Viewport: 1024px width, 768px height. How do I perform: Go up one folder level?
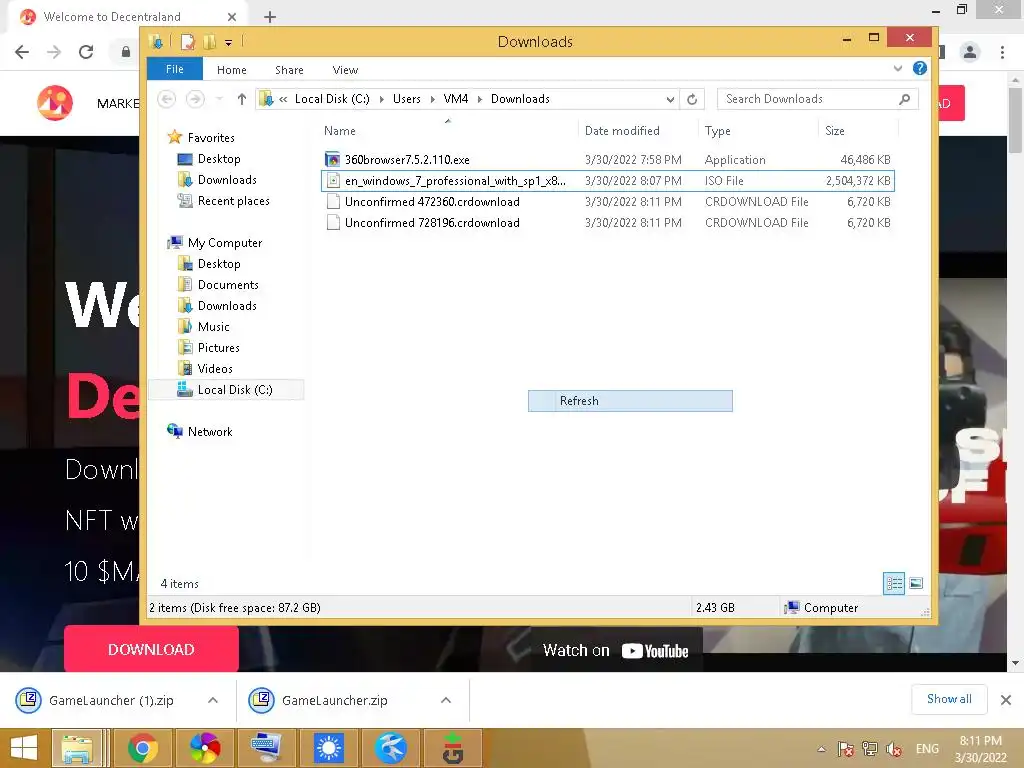pos(242,99)
